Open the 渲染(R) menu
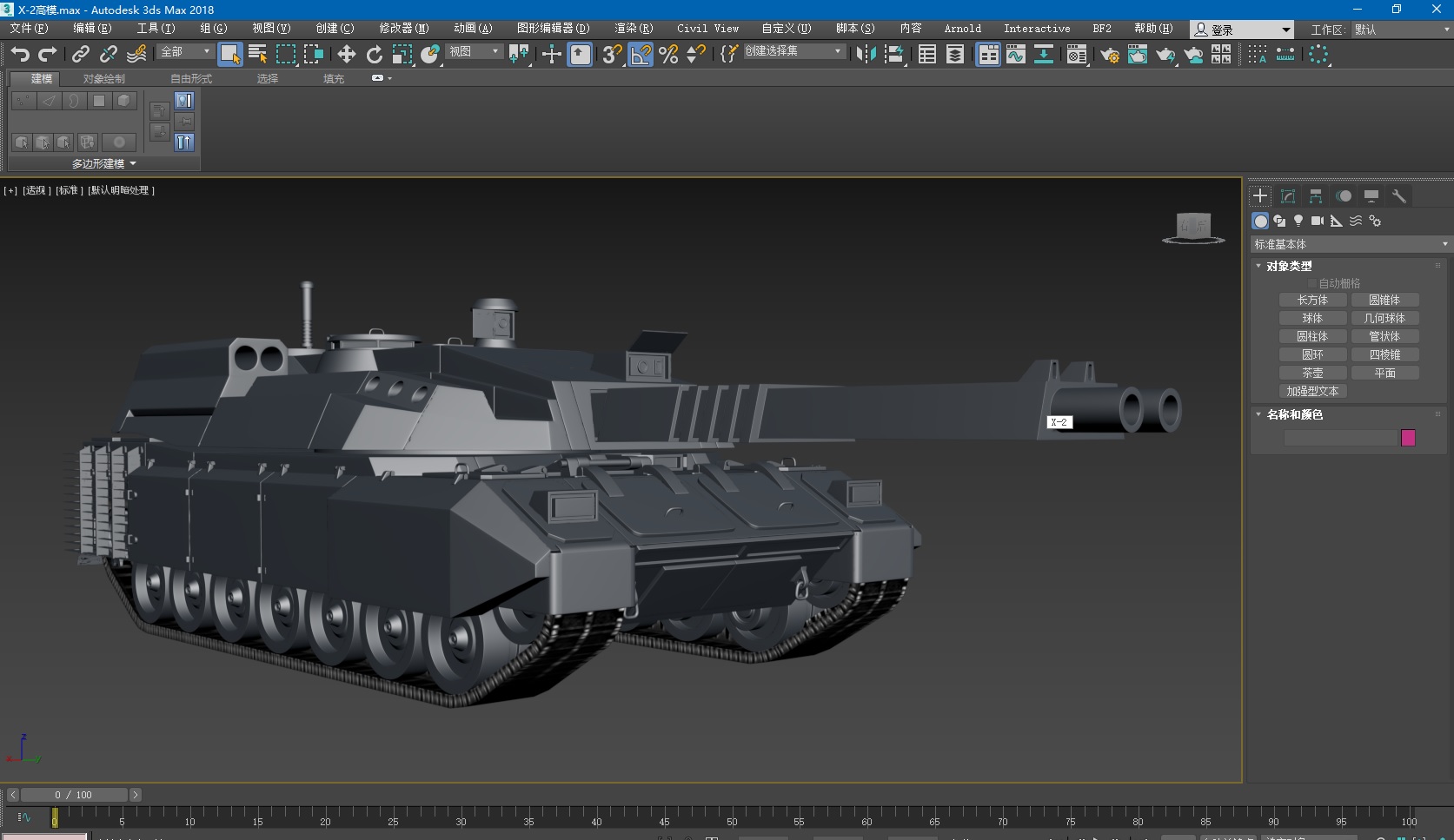 (x=633, y=29)
